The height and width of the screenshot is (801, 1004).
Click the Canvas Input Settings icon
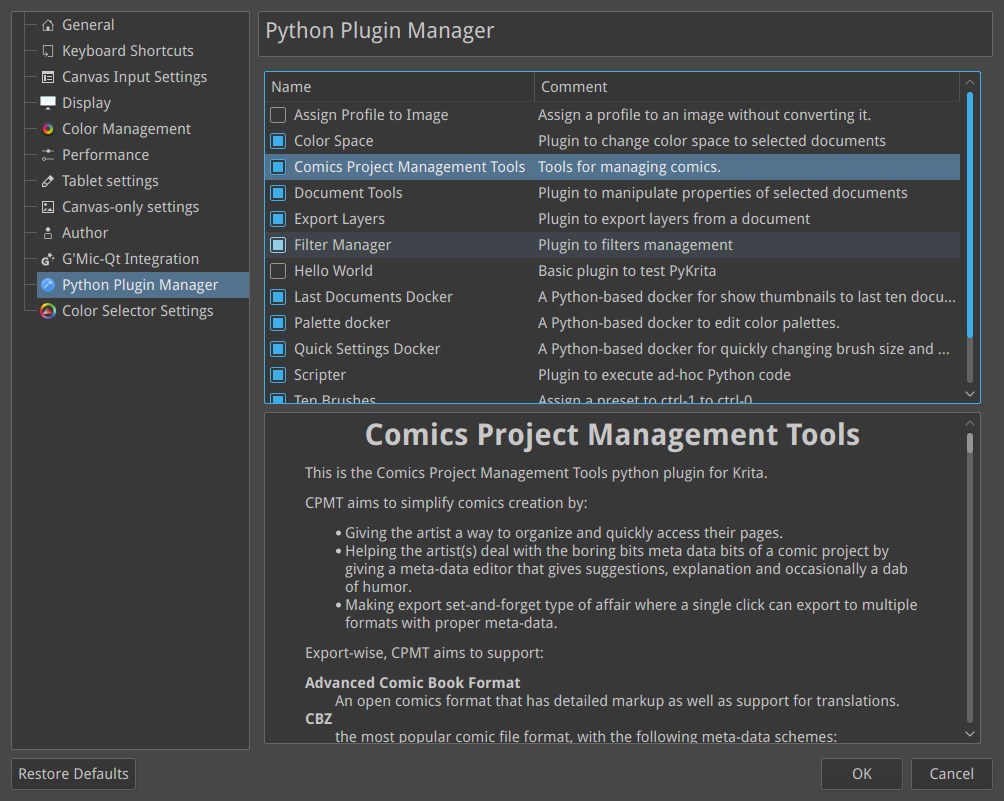pos(48,77)
